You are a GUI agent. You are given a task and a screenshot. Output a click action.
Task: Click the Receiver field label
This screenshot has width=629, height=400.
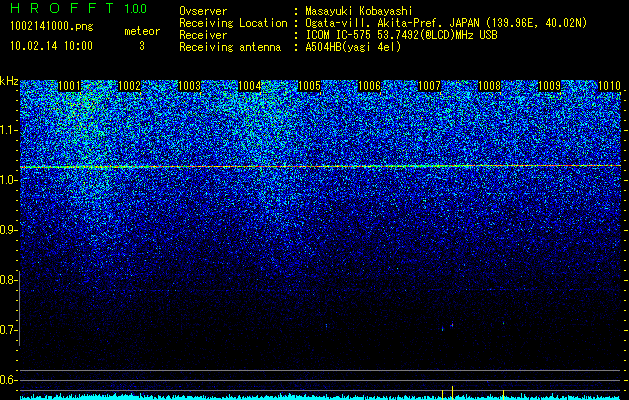[x=203, y=35]
